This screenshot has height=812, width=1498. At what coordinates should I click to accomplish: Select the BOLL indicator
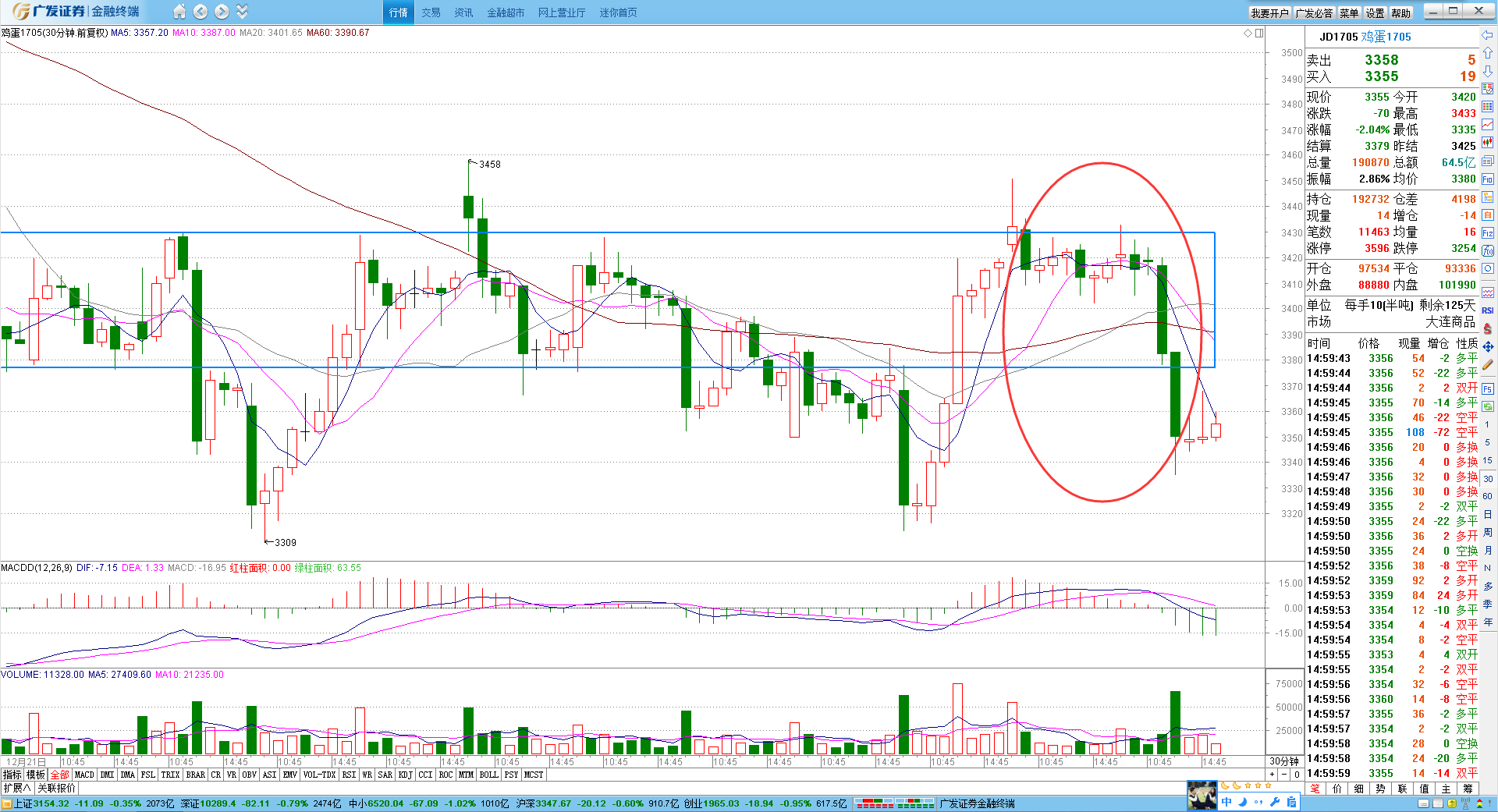[x=488, y=775]
